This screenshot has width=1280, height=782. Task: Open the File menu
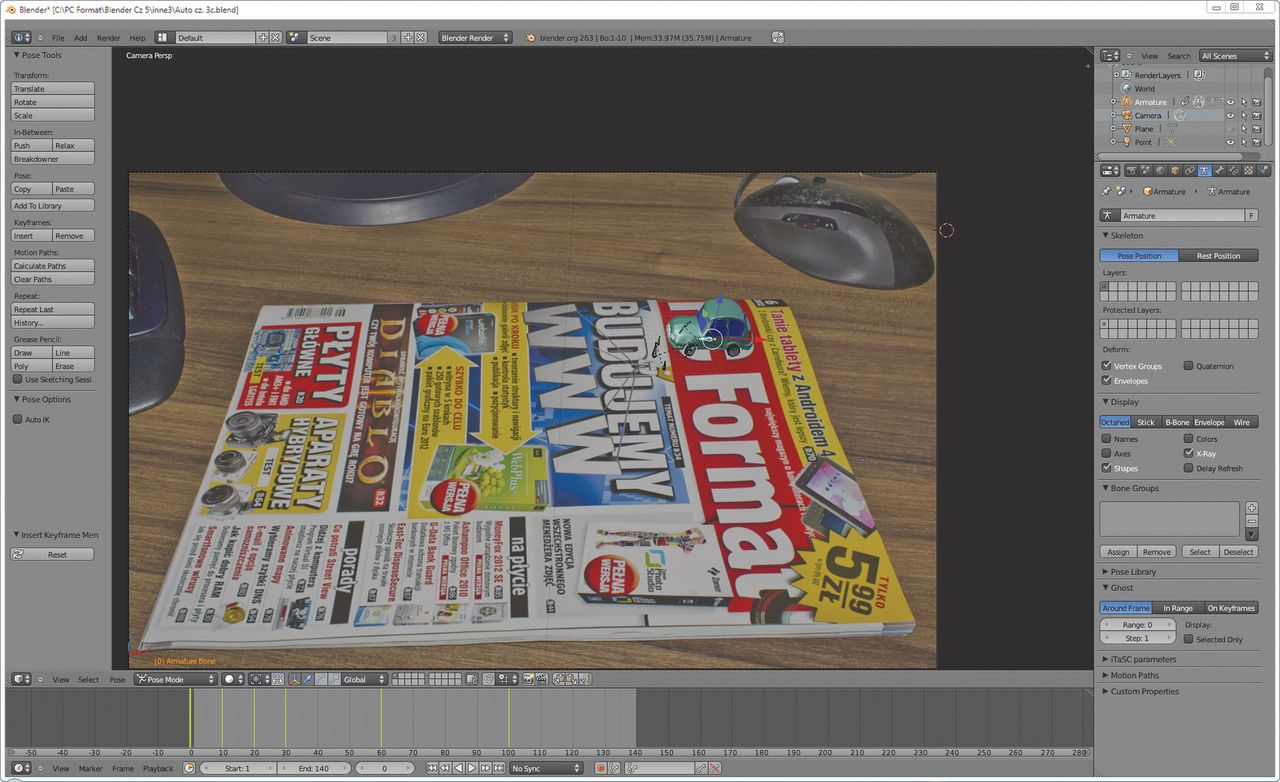coord(58,38)
